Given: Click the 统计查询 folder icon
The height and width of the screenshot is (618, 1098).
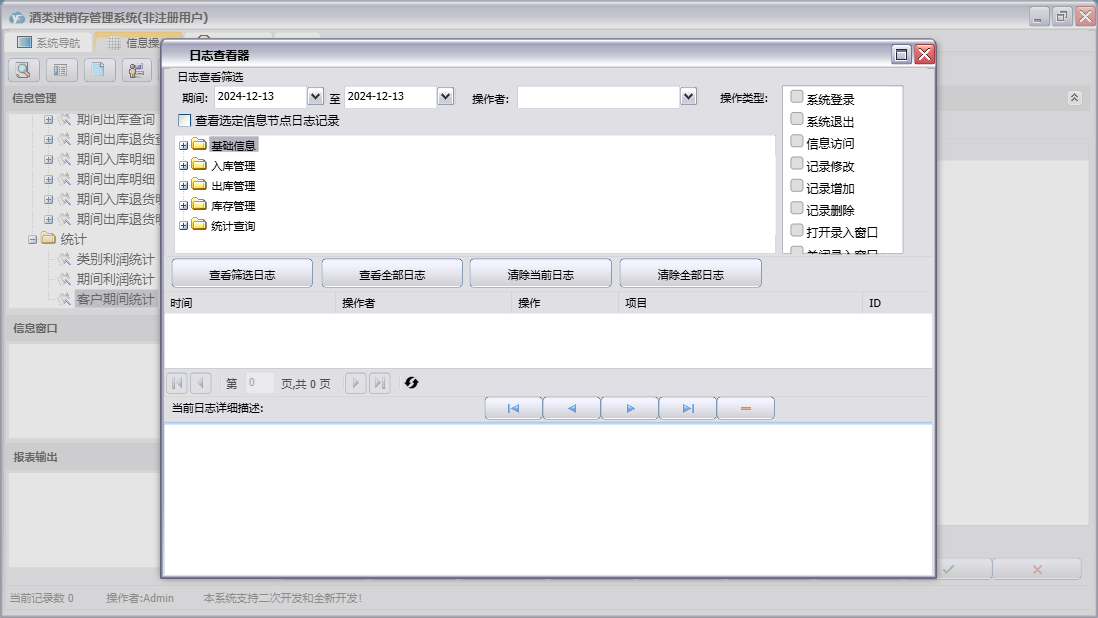Looking at the screenshot, I should pyautogui.click(x=199, y=225).
